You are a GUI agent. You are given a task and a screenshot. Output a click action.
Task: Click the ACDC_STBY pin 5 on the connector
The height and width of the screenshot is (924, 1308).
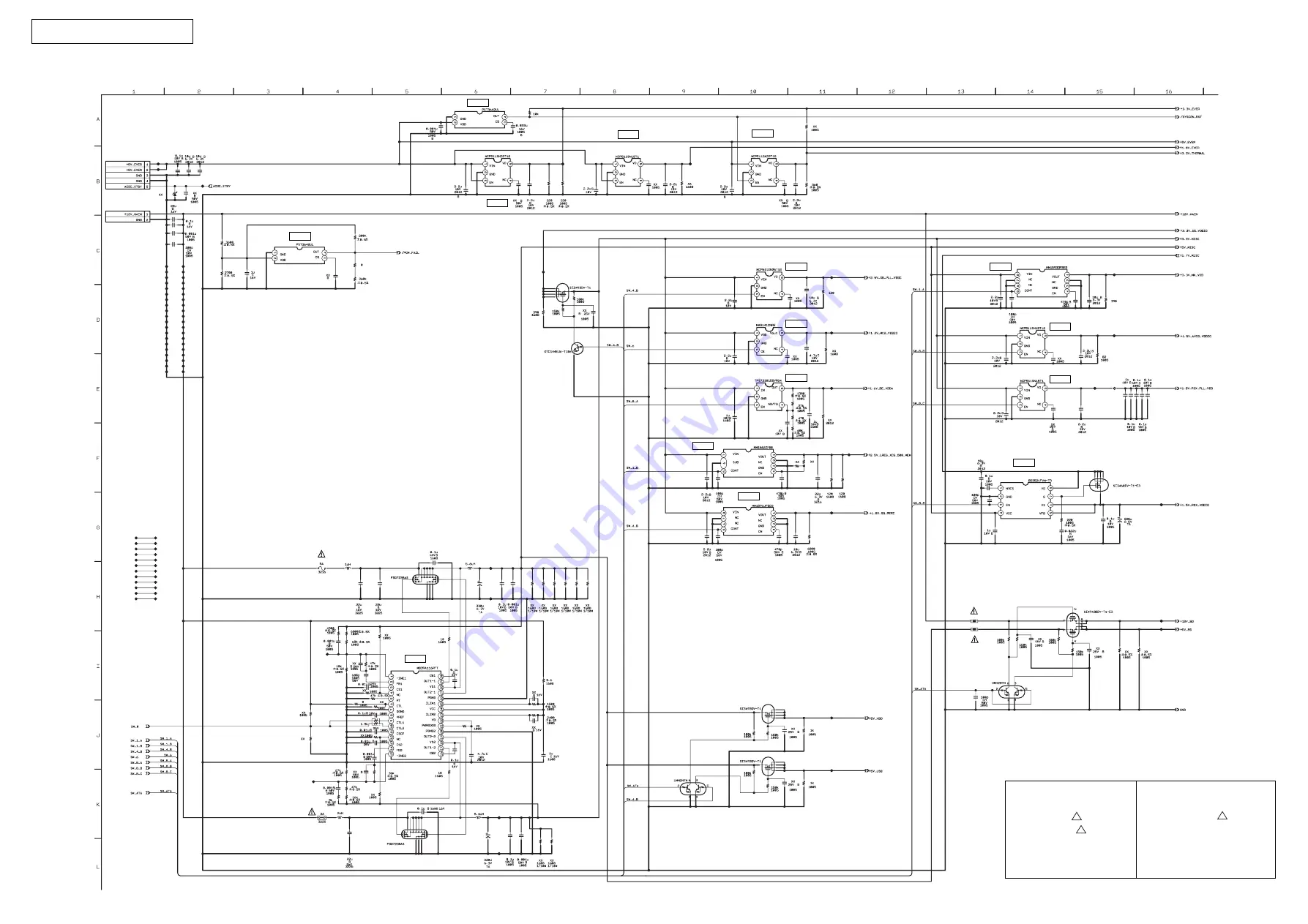point(128,187)
